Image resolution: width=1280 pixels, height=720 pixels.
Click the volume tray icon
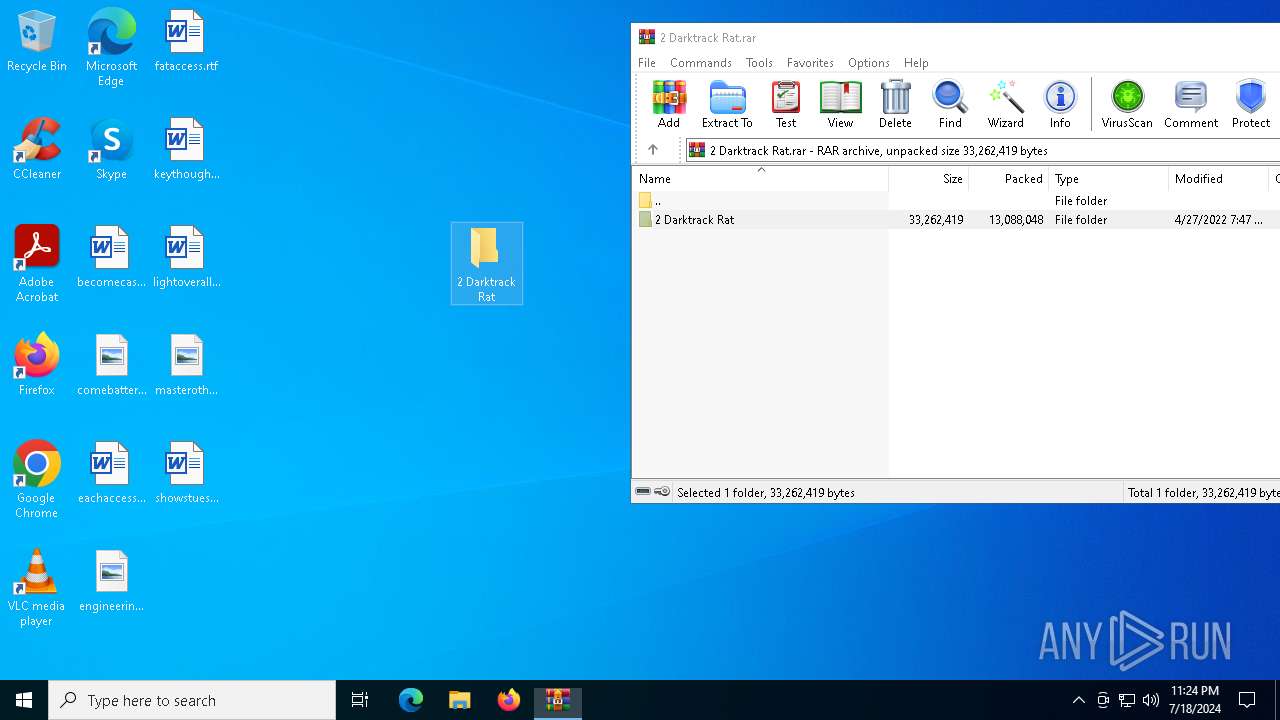click(1151, 700)
